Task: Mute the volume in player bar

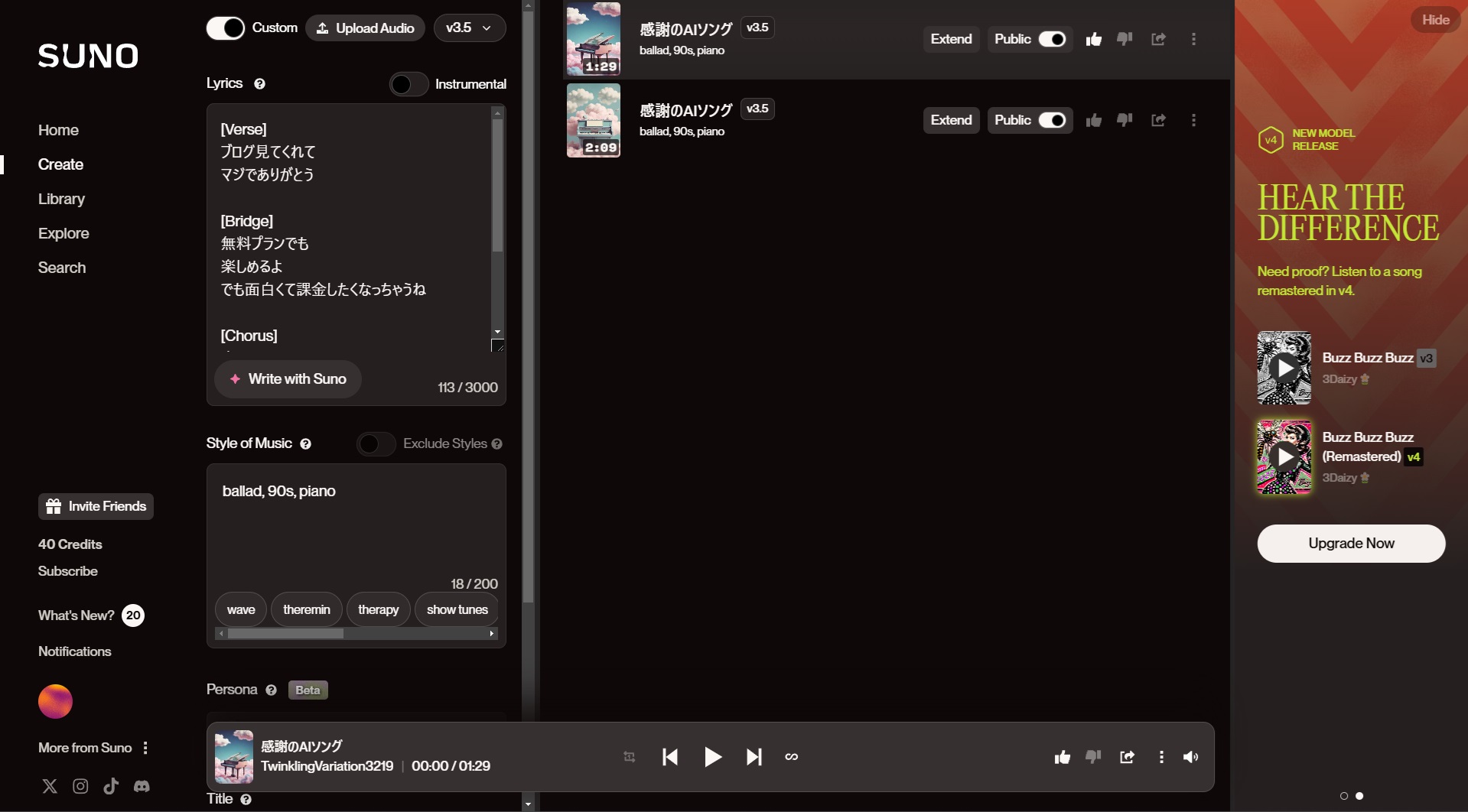Action: click(1191, 757)
